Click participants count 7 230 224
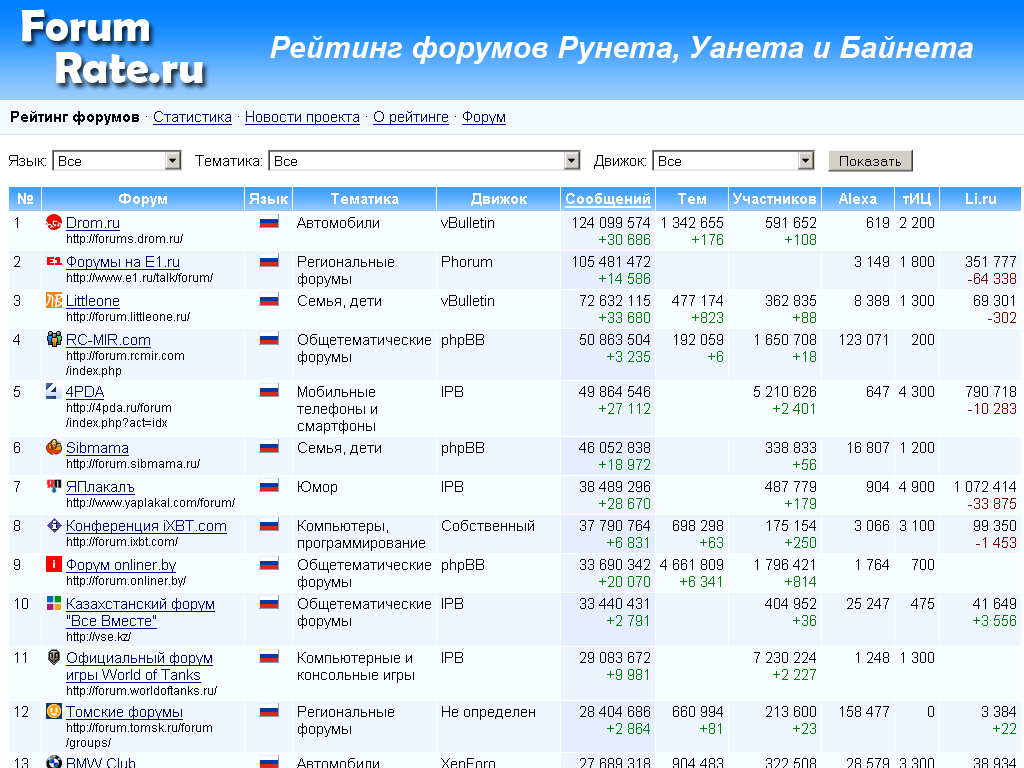The height and width of the screenshot is (768, 1024). point(784,658)
